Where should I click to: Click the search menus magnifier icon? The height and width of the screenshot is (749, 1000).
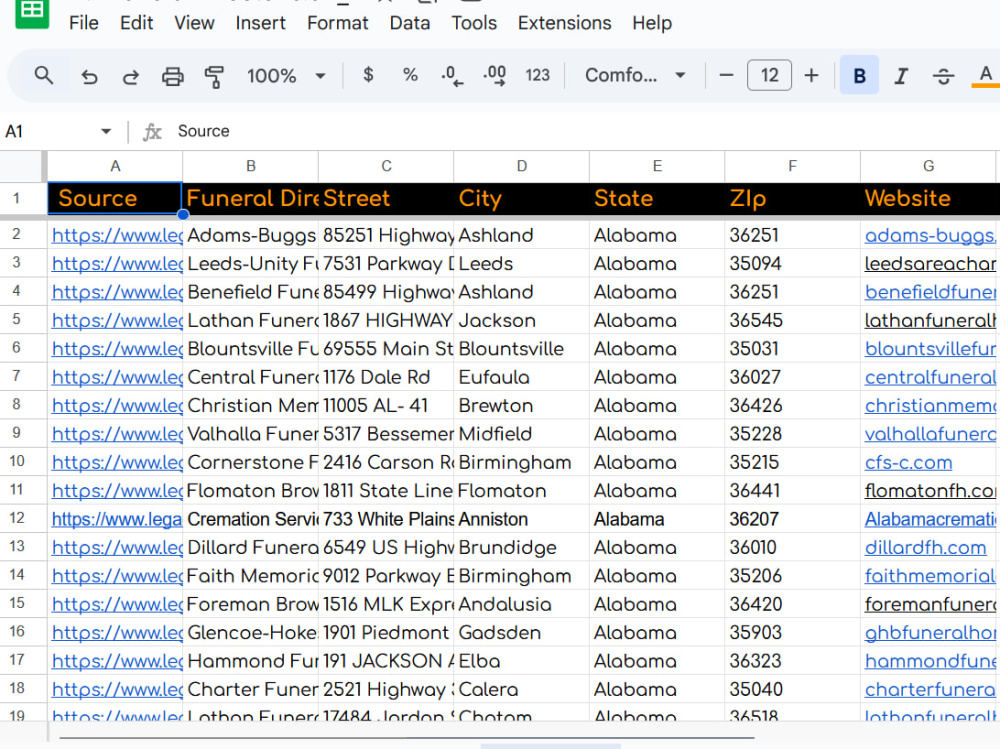click(43, 76)
